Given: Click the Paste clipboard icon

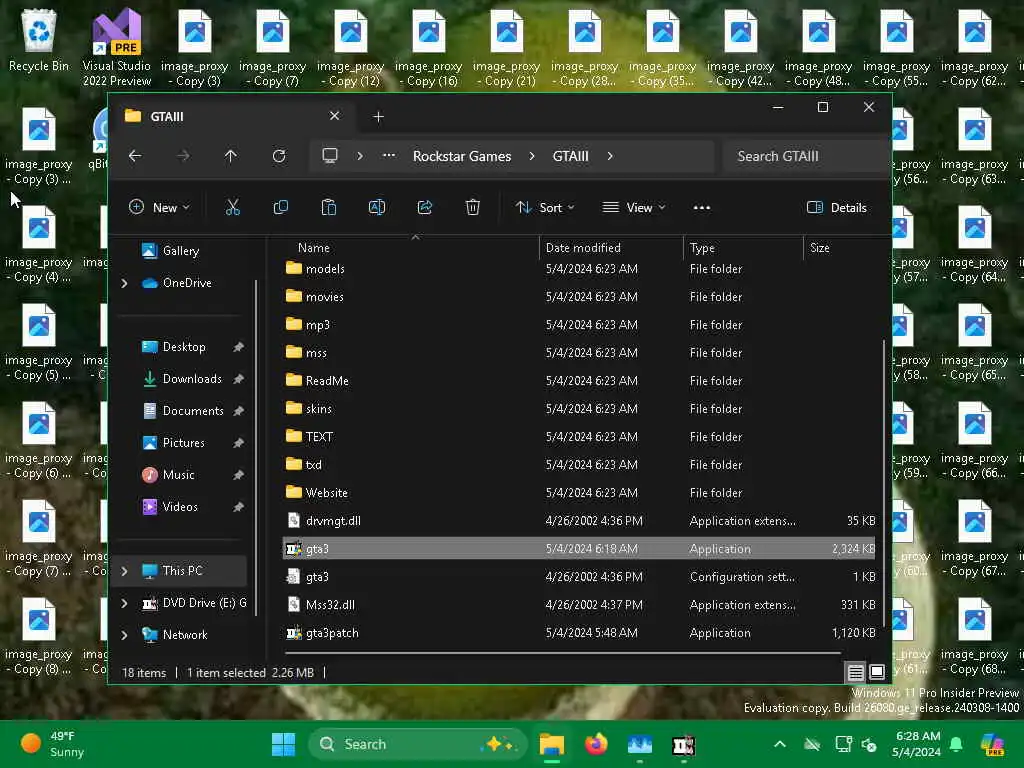Looking at the screenshot, I should point(328,208).
